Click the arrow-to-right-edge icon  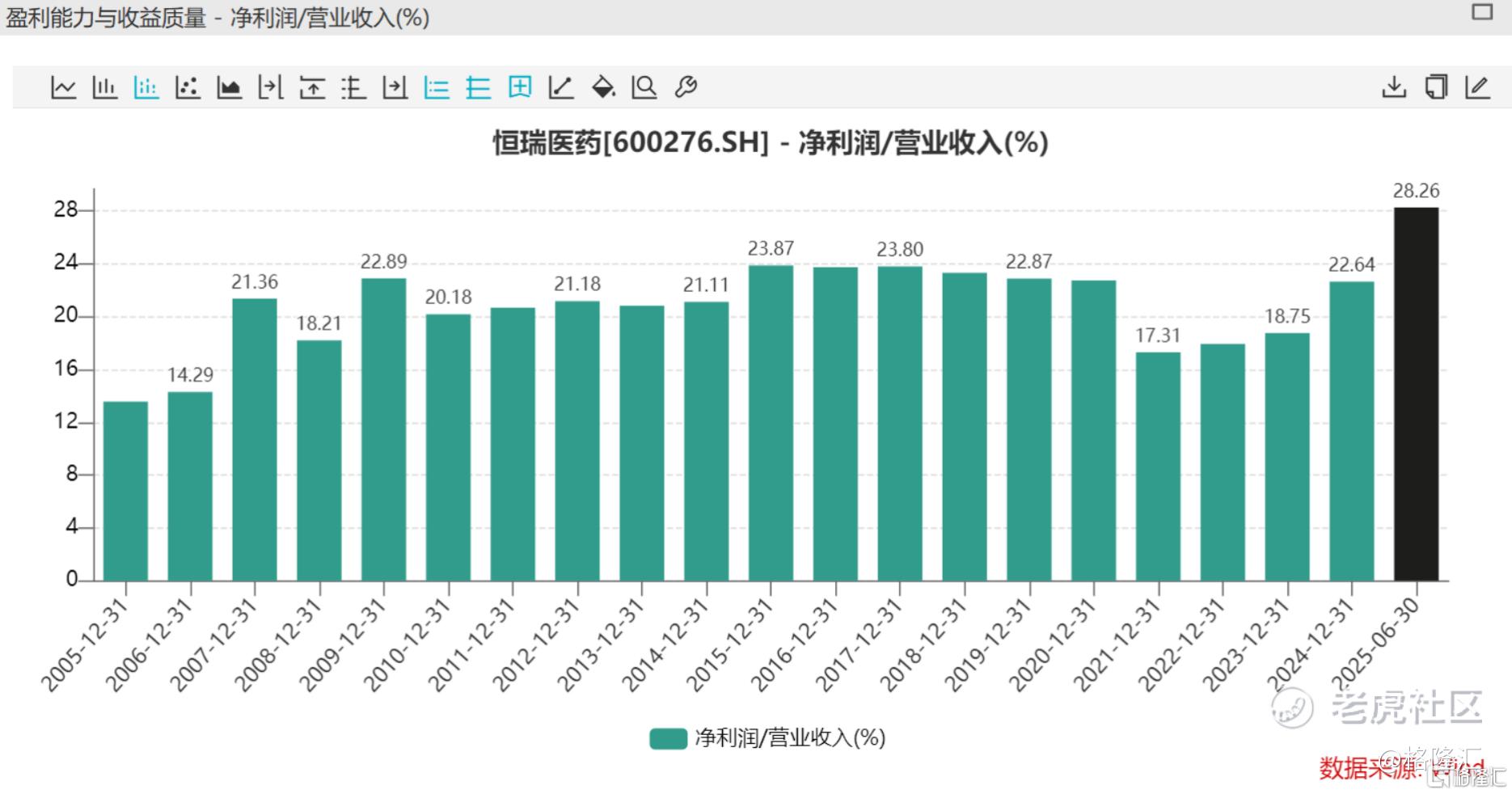tap(395, 87)
